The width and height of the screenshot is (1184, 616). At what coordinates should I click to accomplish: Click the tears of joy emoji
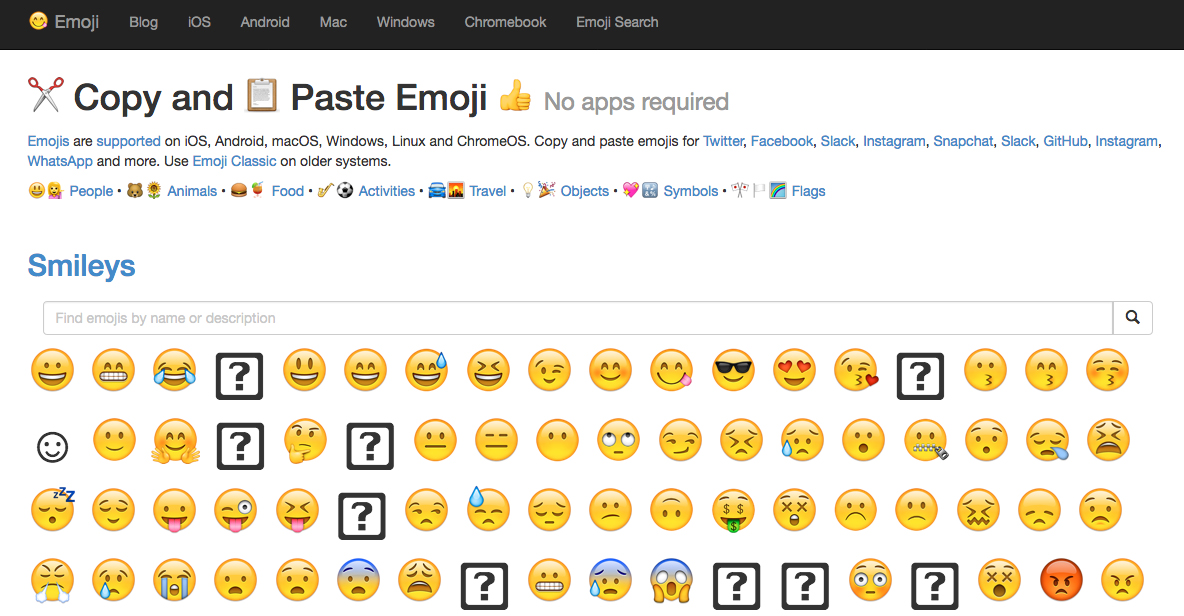174,372
